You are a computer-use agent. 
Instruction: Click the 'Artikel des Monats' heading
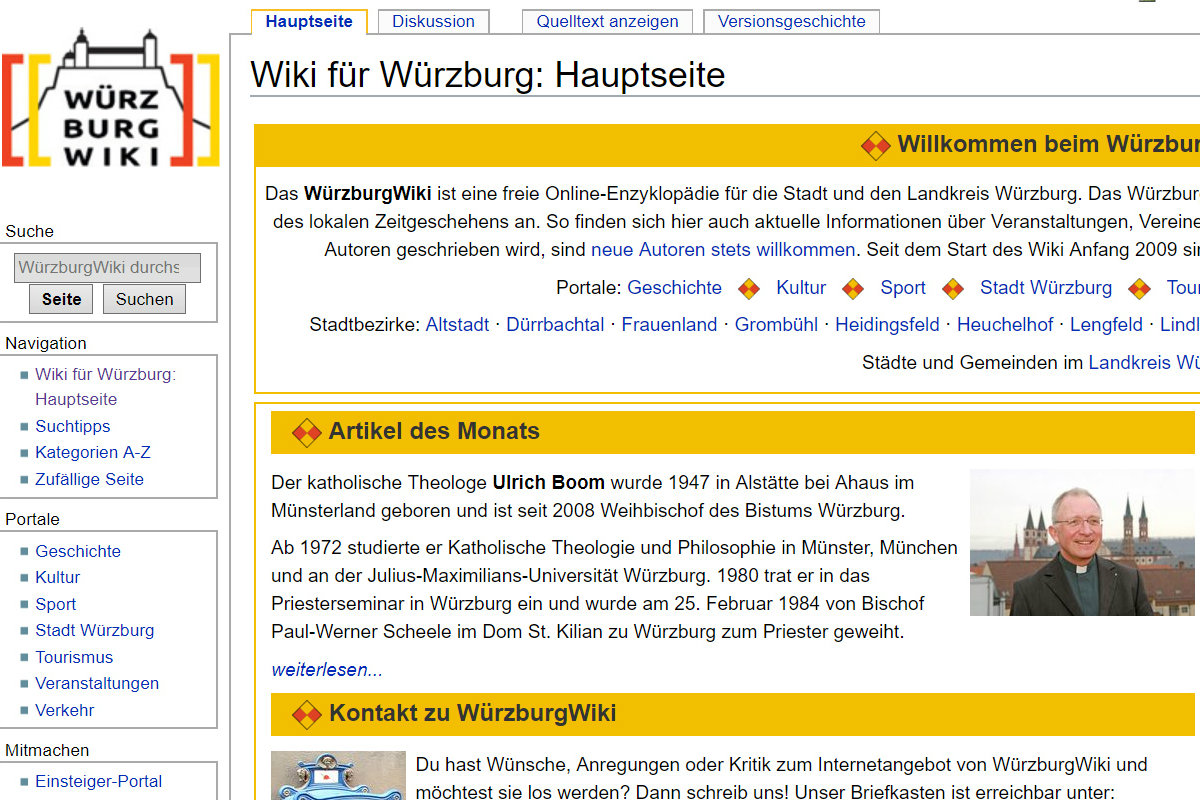point(434,431)
